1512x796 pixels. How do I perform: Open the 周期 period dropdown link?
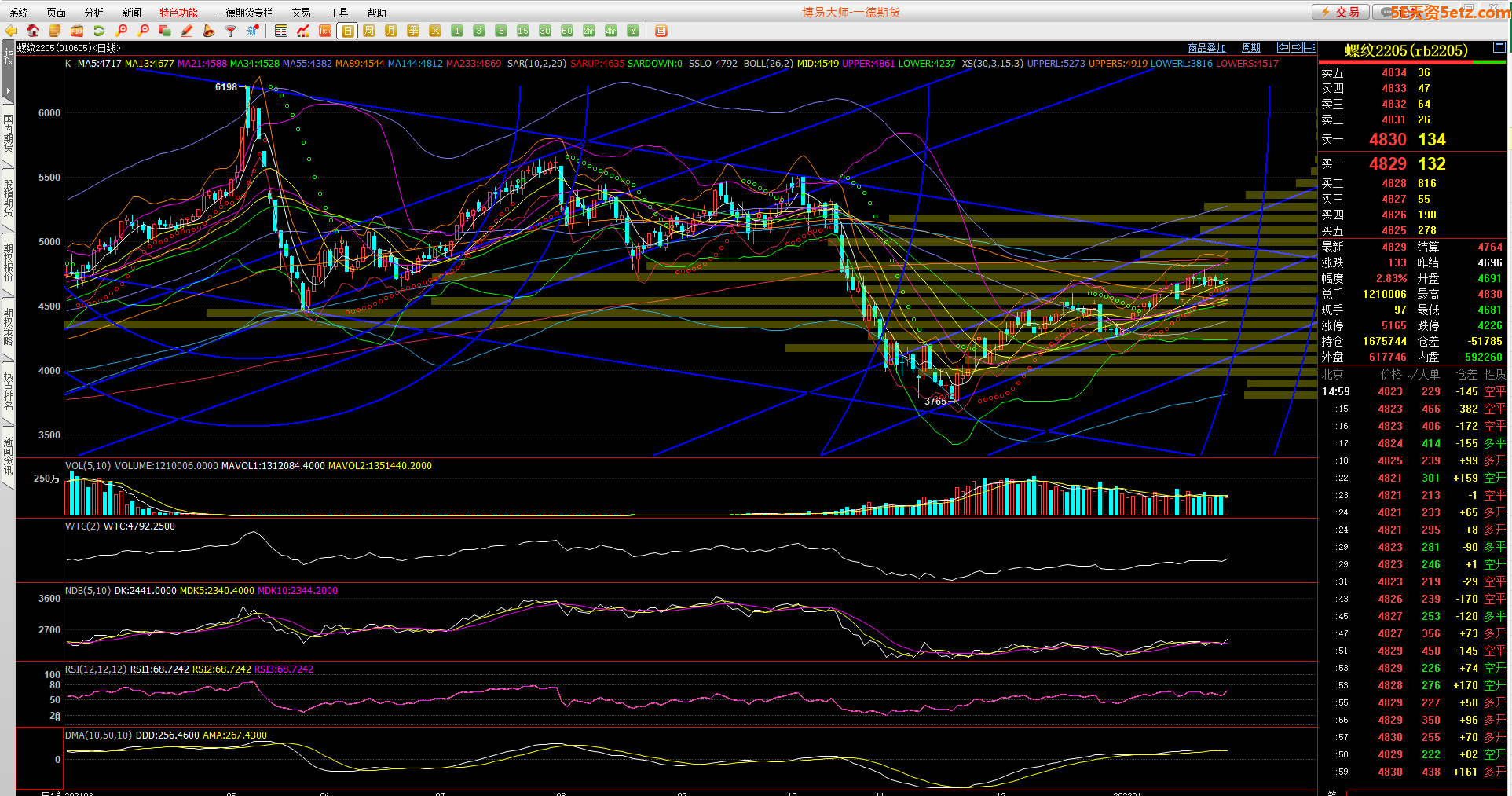point(1250,48)
